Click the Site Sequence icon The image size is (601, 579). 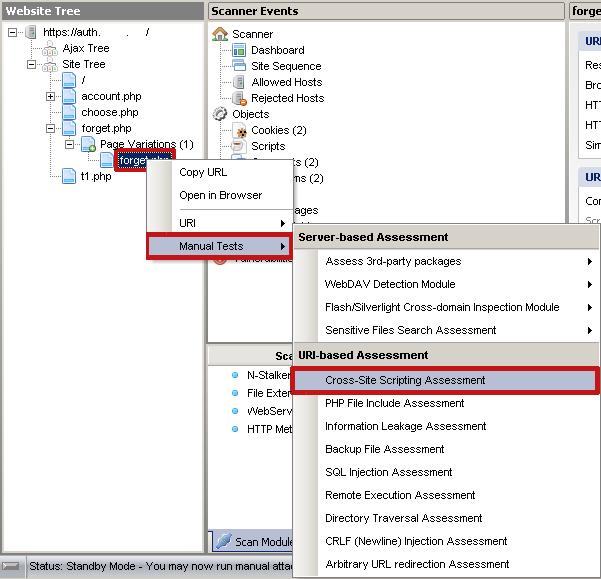[239, 66]
